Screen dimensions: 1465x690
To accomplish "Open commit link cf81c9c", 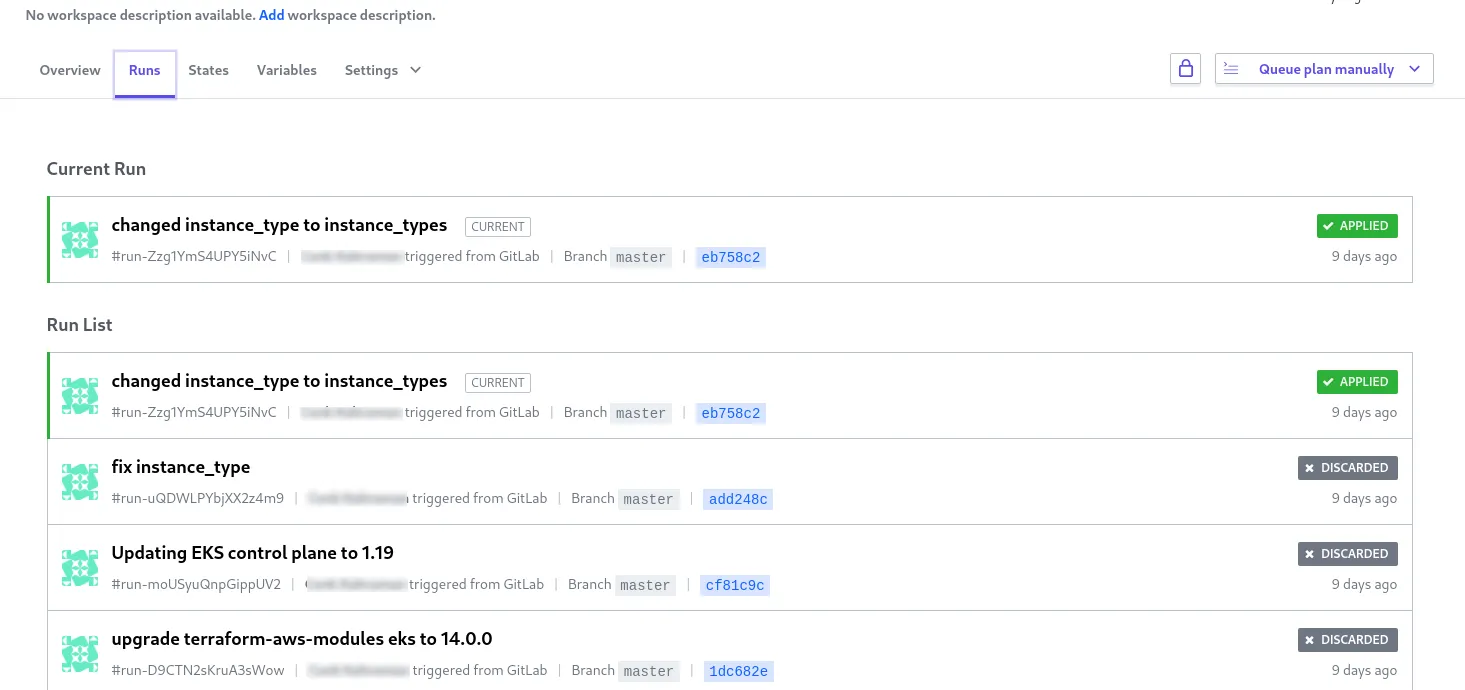I will (735, 585).
